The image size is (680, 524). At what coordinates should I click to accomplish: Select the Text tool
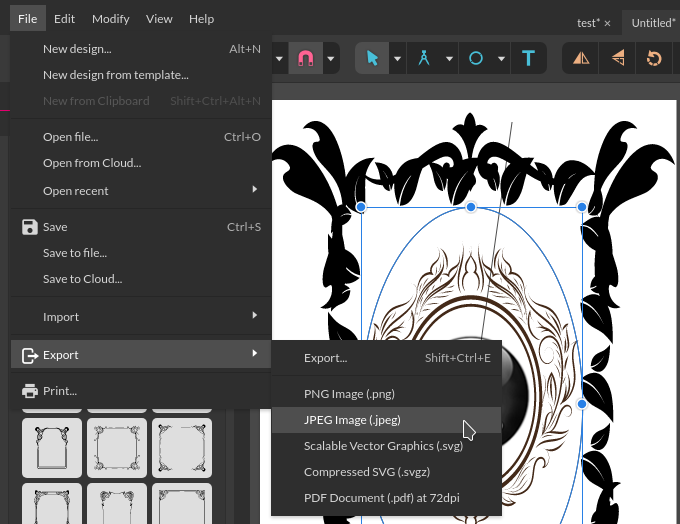point(528,58)
